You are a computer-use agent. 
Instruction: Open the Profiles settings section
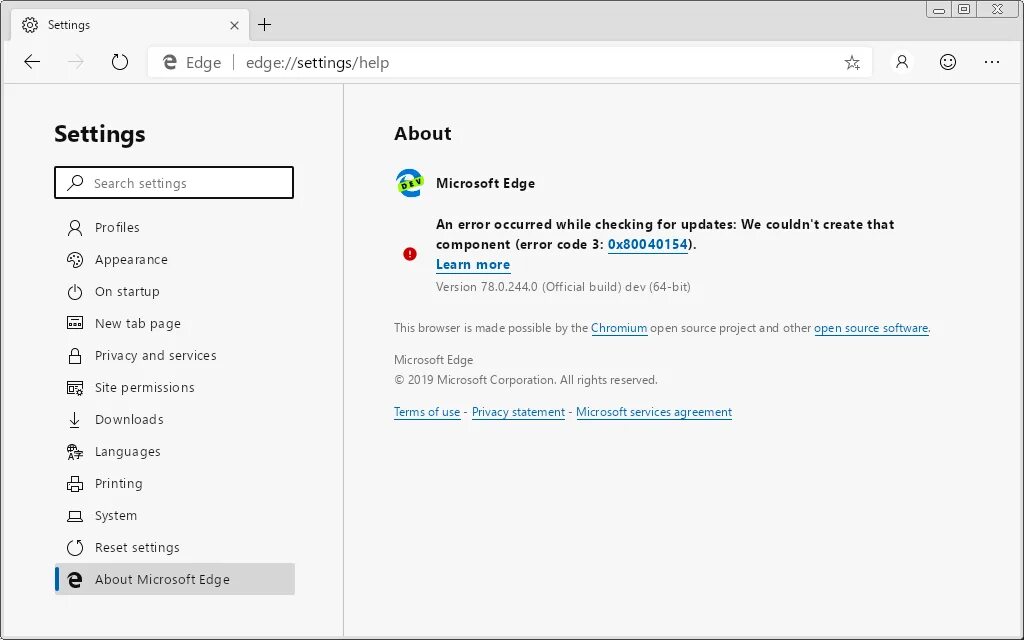[174, 227]
